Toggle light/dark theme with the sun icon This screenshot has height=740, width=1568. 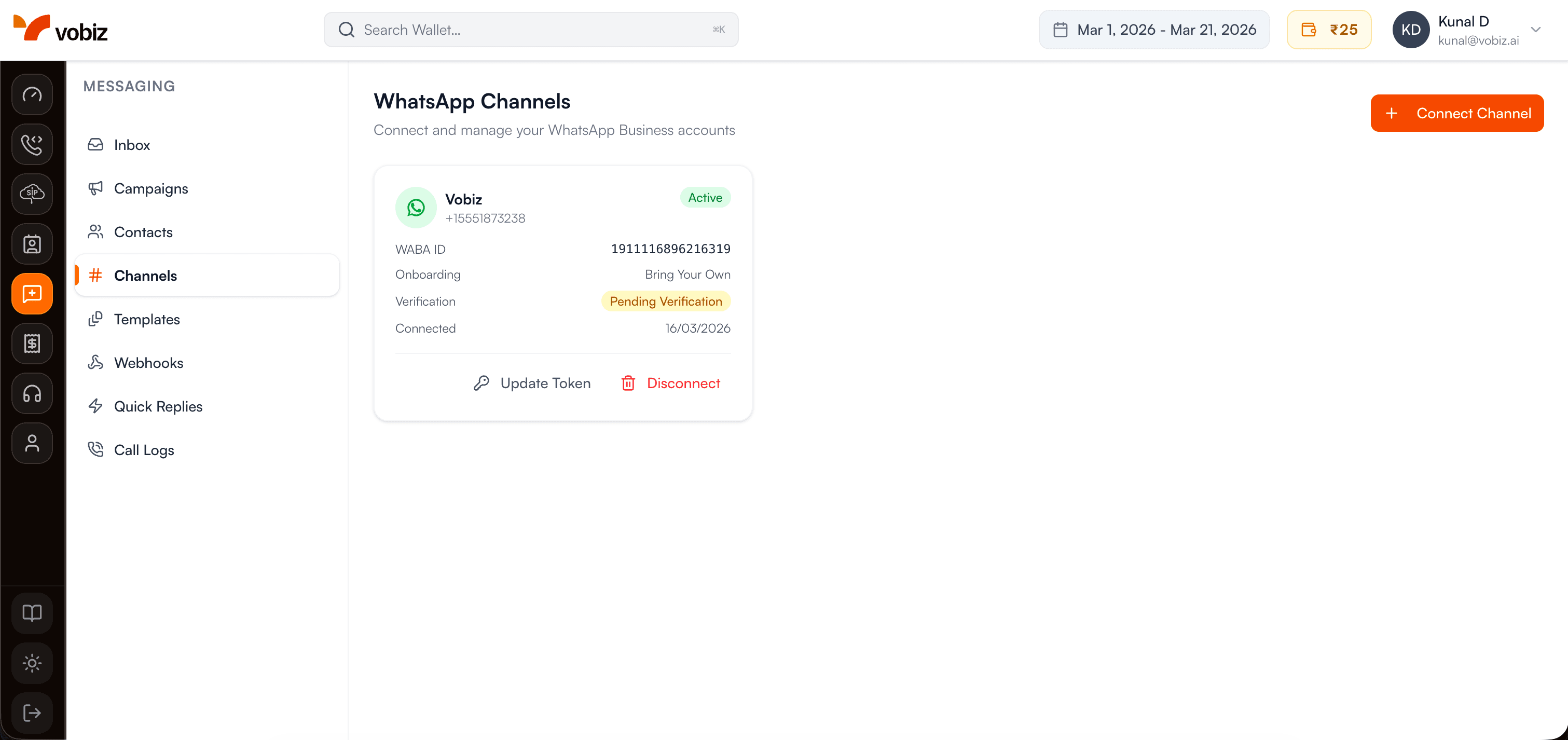click(x=32, y=663)
